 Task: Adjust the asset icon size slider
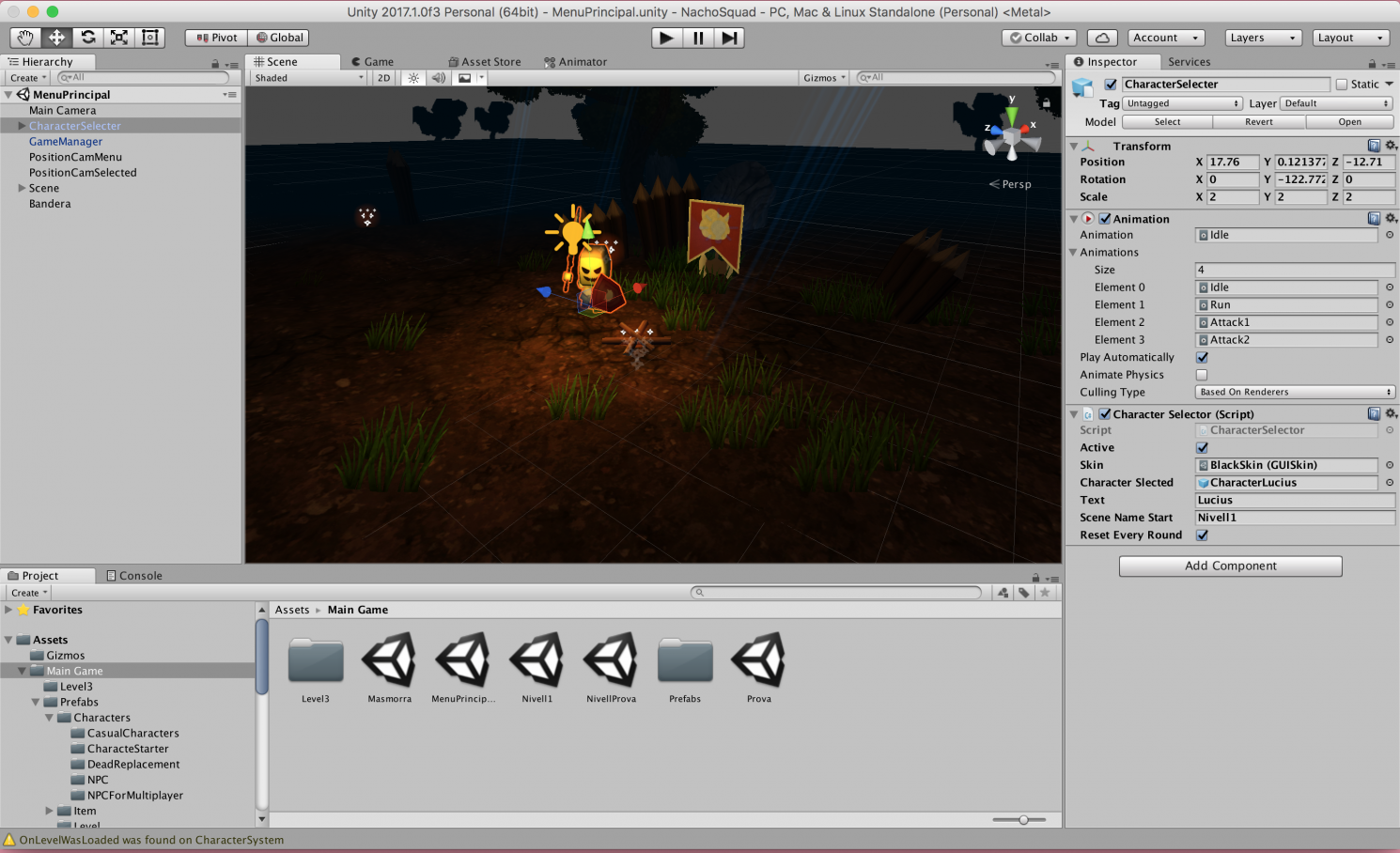(1023, 820)
